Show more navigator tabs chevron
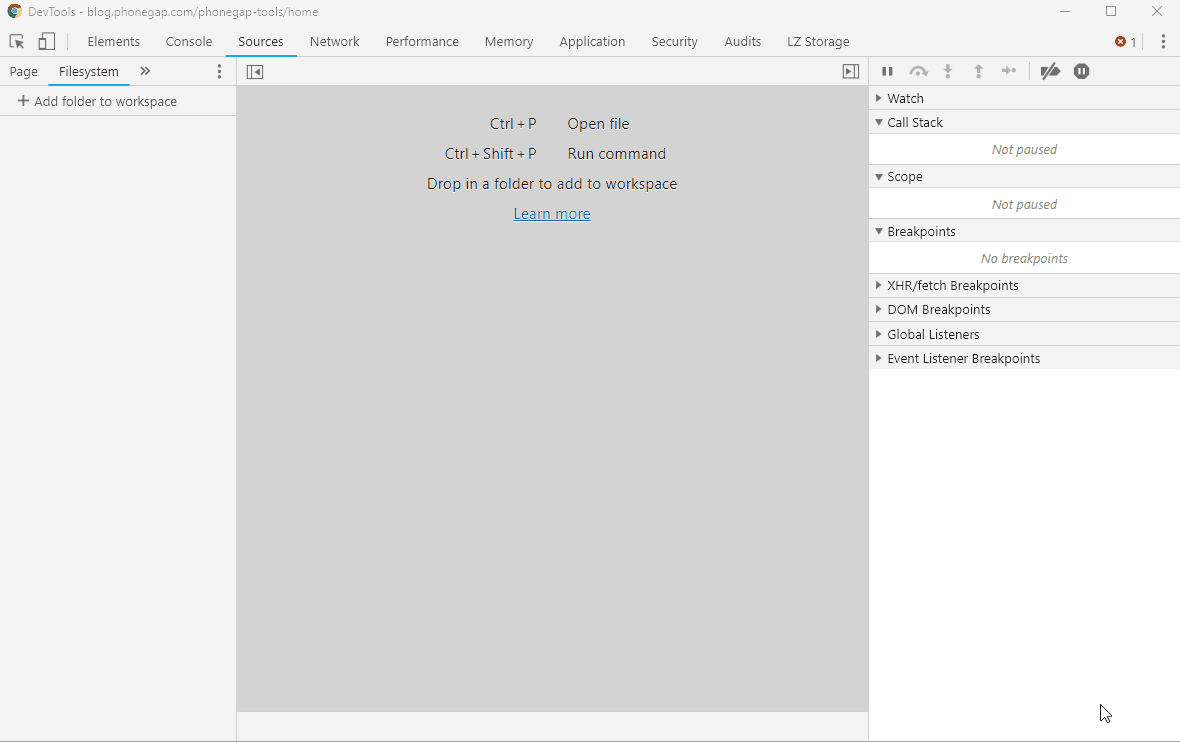 (145, 72)
